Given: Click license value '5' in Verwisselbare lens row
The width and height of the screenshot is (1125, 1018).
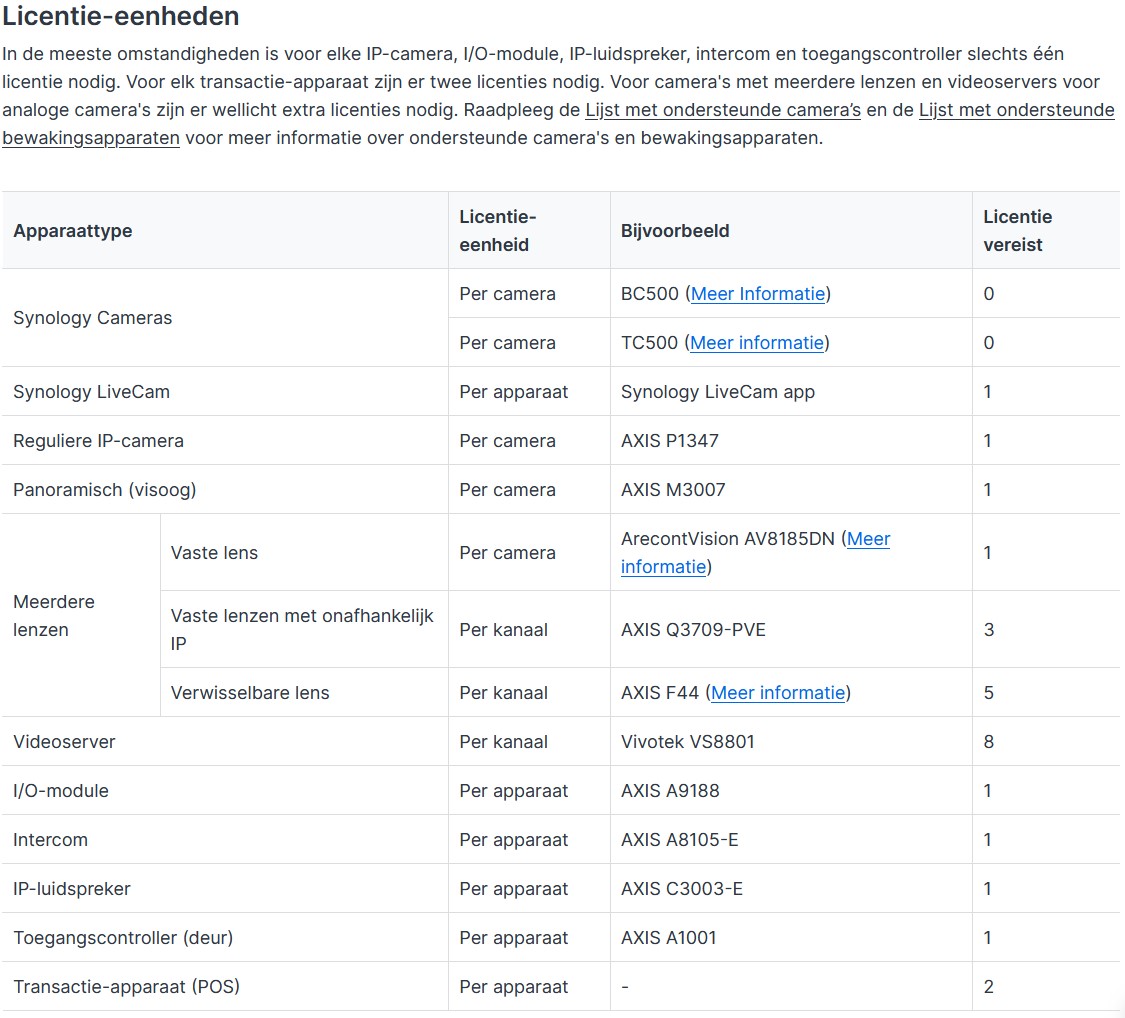Looking at the screenshot, I should [989, 693].
